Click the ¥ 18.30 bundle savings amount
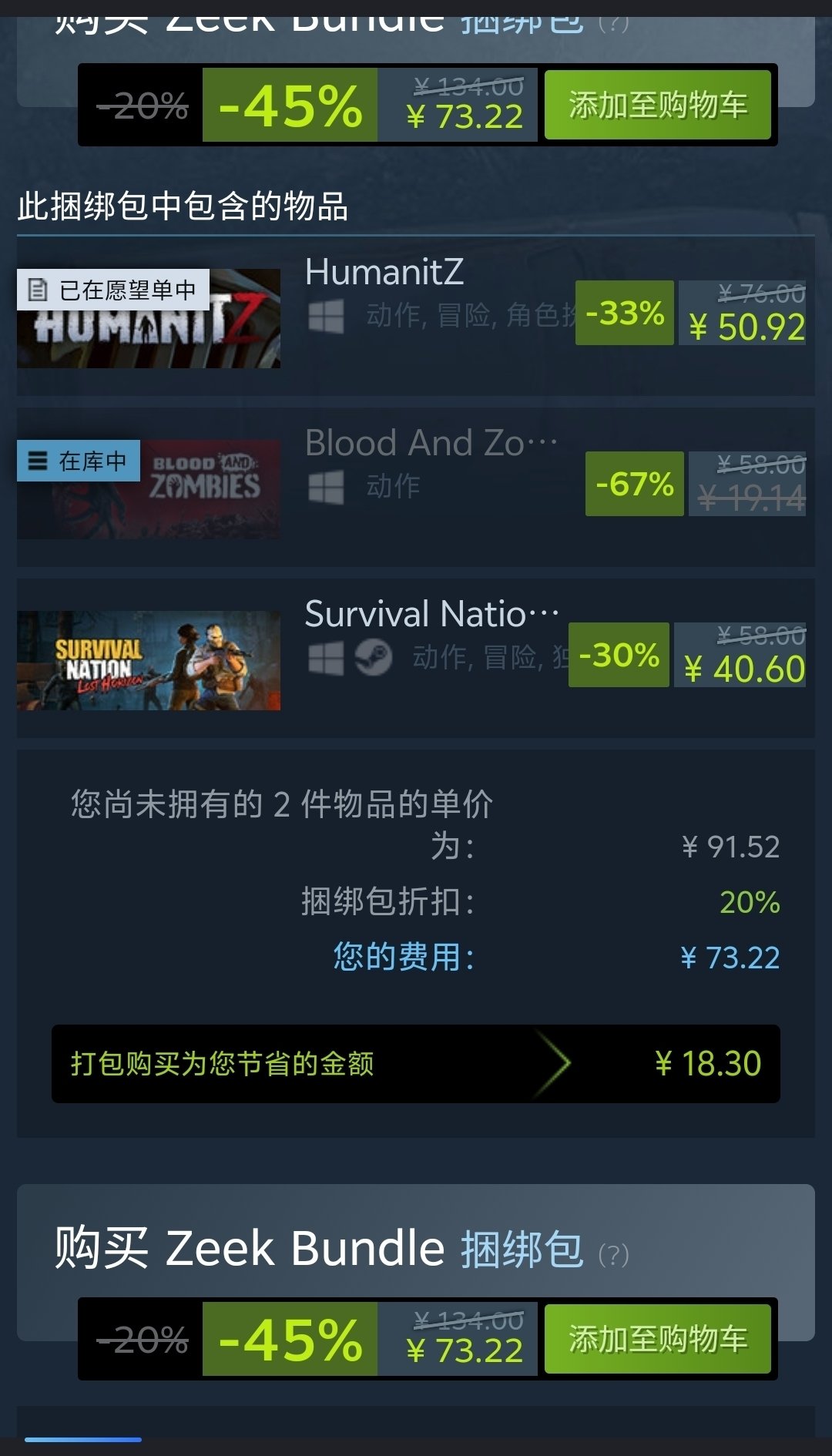Screen dimensions: 832x1456 pos(708,1064)
